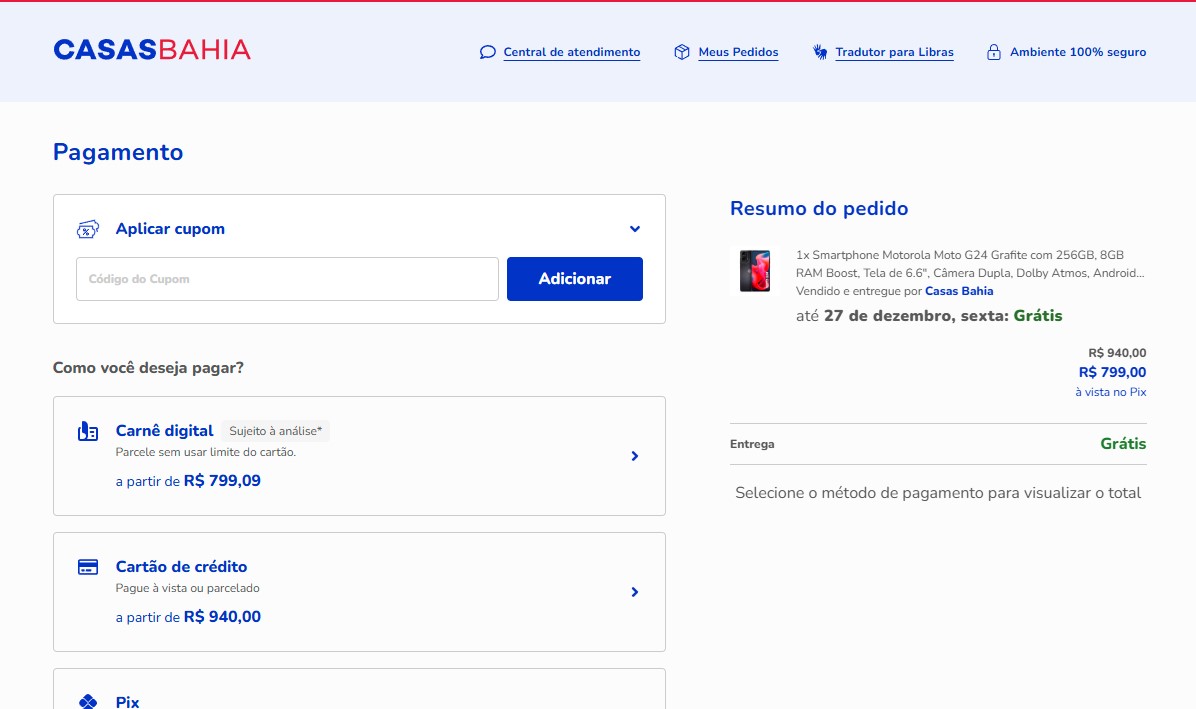Click the Parcele sem usar limite do cartão text
The height and width of the screenshot is (709, 1196).
point(205,452)
